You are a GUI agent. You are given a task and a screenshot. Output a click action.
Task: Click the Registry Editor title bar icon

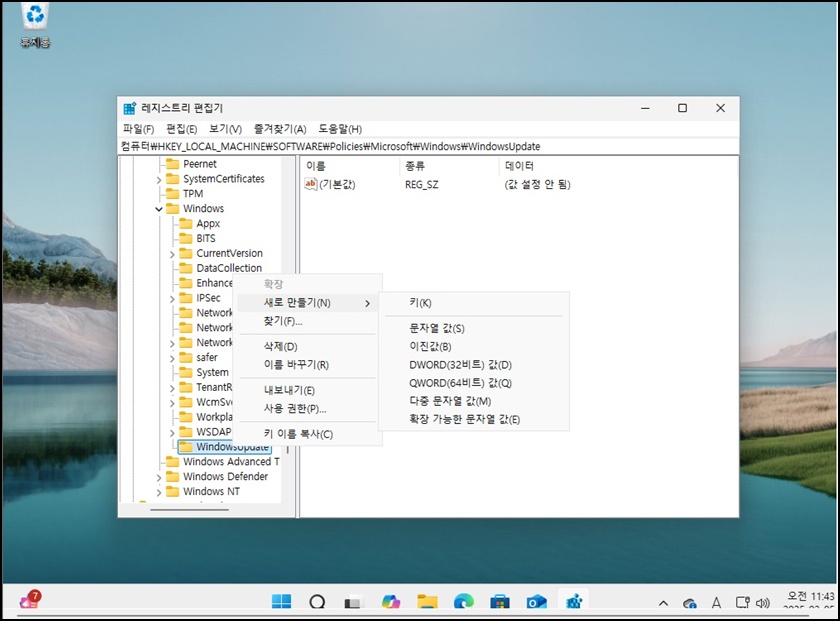130,108
